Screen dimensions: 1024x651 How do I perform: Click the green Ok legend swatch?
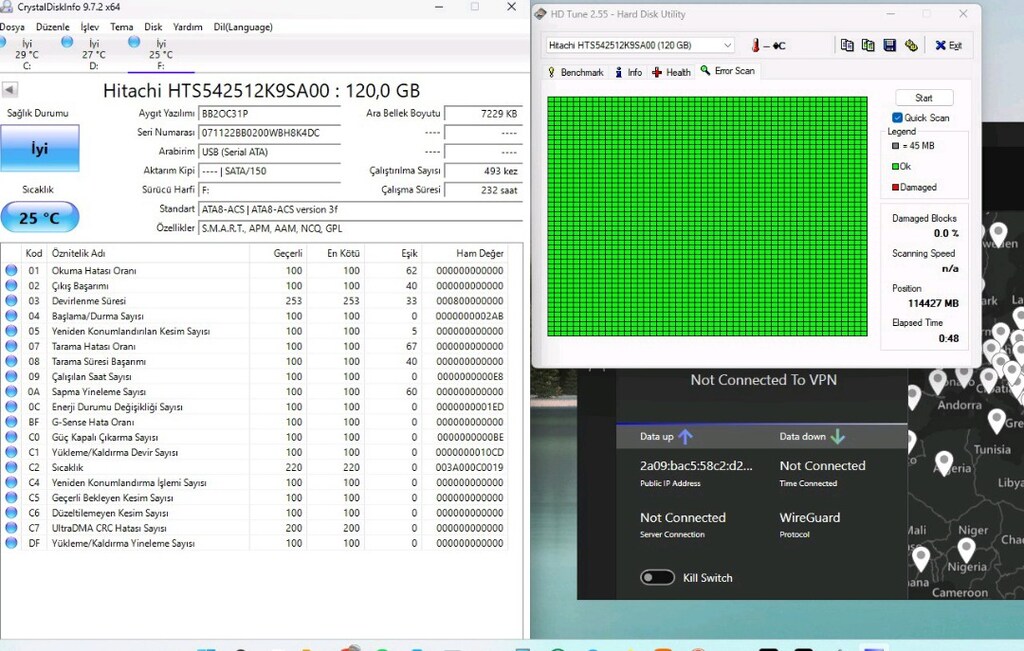click(895, 167)
